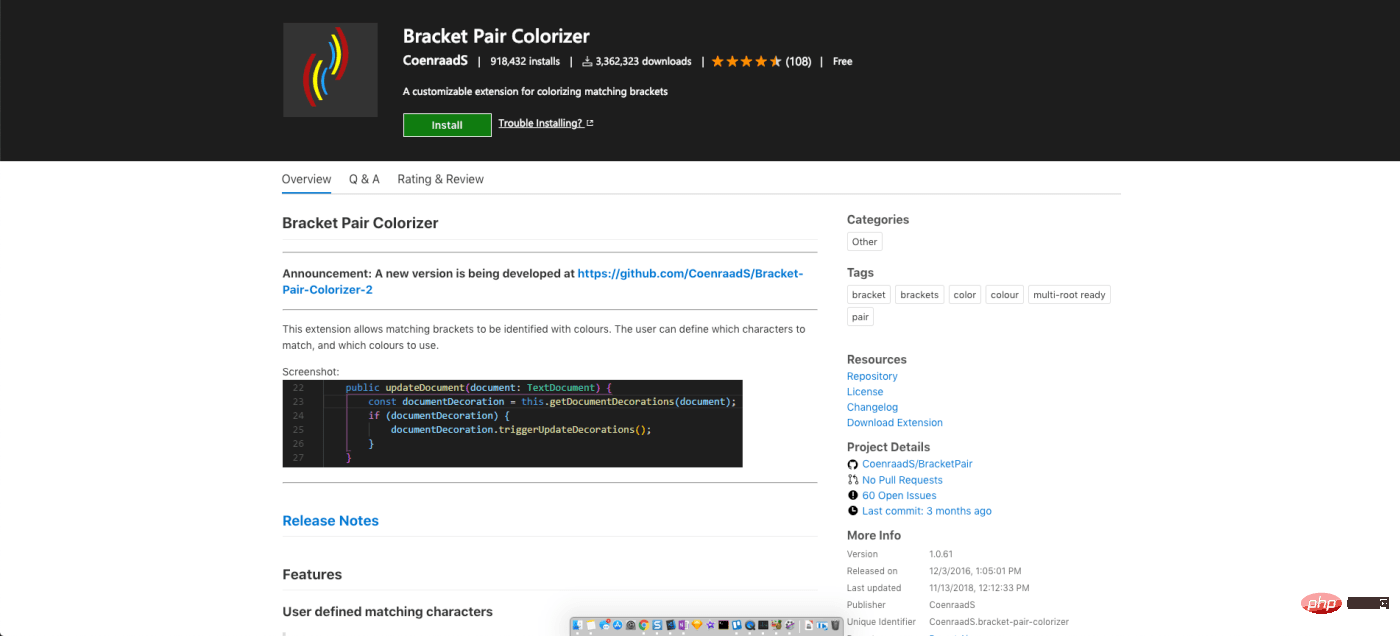Open the Trouble Installing? help link
Viewport: 1400px width, 636px height.
546,124
